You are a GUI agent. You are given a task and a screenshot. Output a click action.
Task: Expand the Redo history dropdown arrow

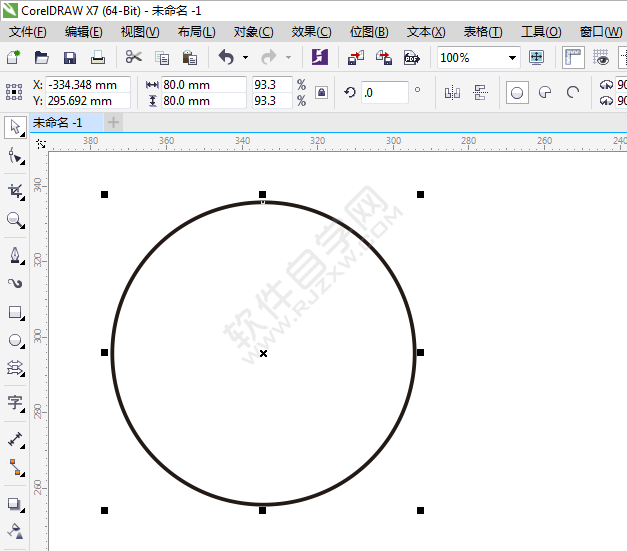(x=288, y=58)
